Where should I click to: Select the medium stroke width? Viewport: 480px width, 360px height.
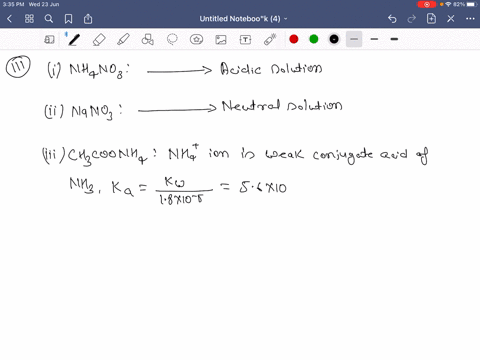point(374,39)
